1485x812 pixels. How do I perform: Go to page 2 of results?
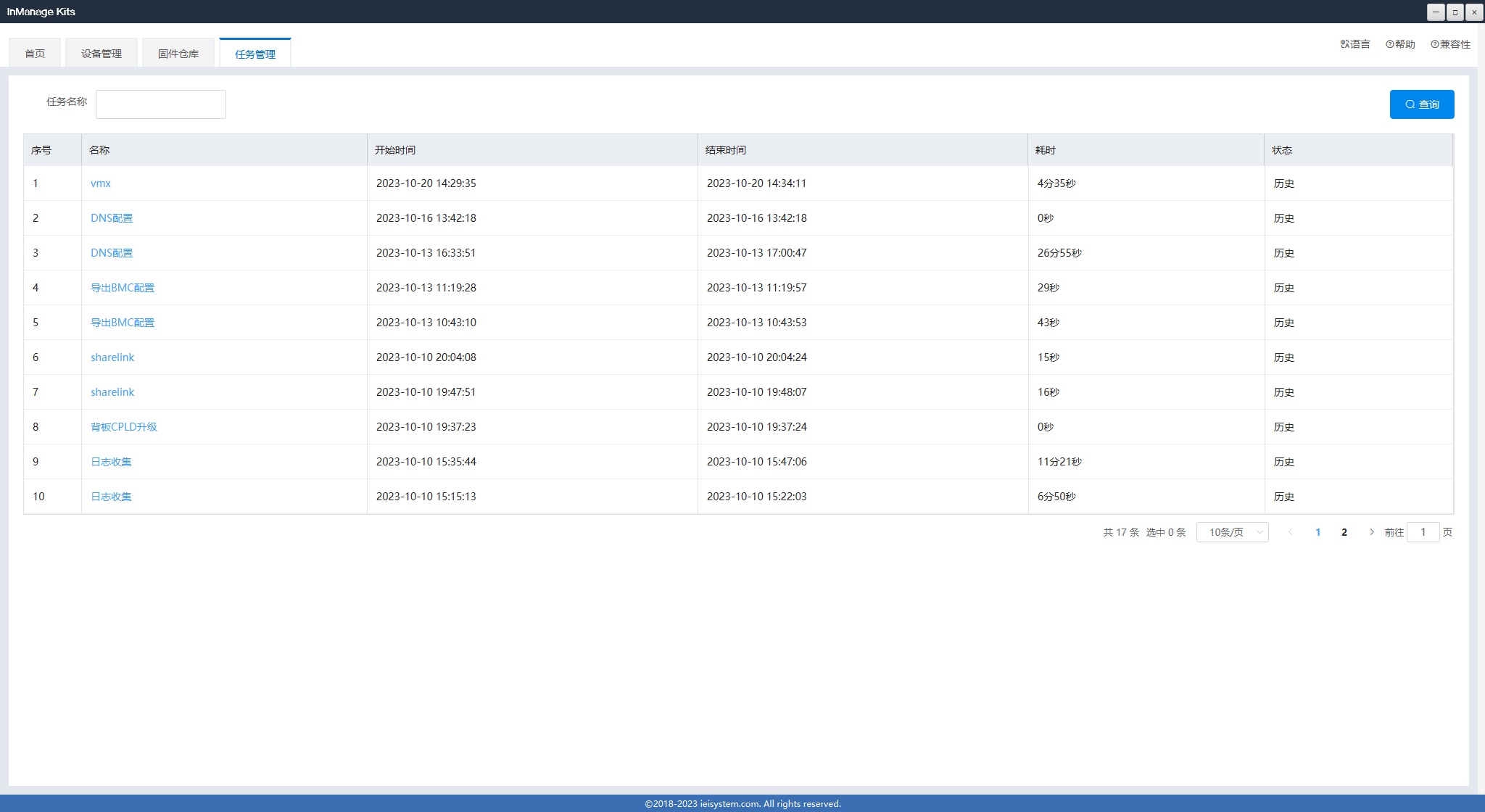(1344, 532)
